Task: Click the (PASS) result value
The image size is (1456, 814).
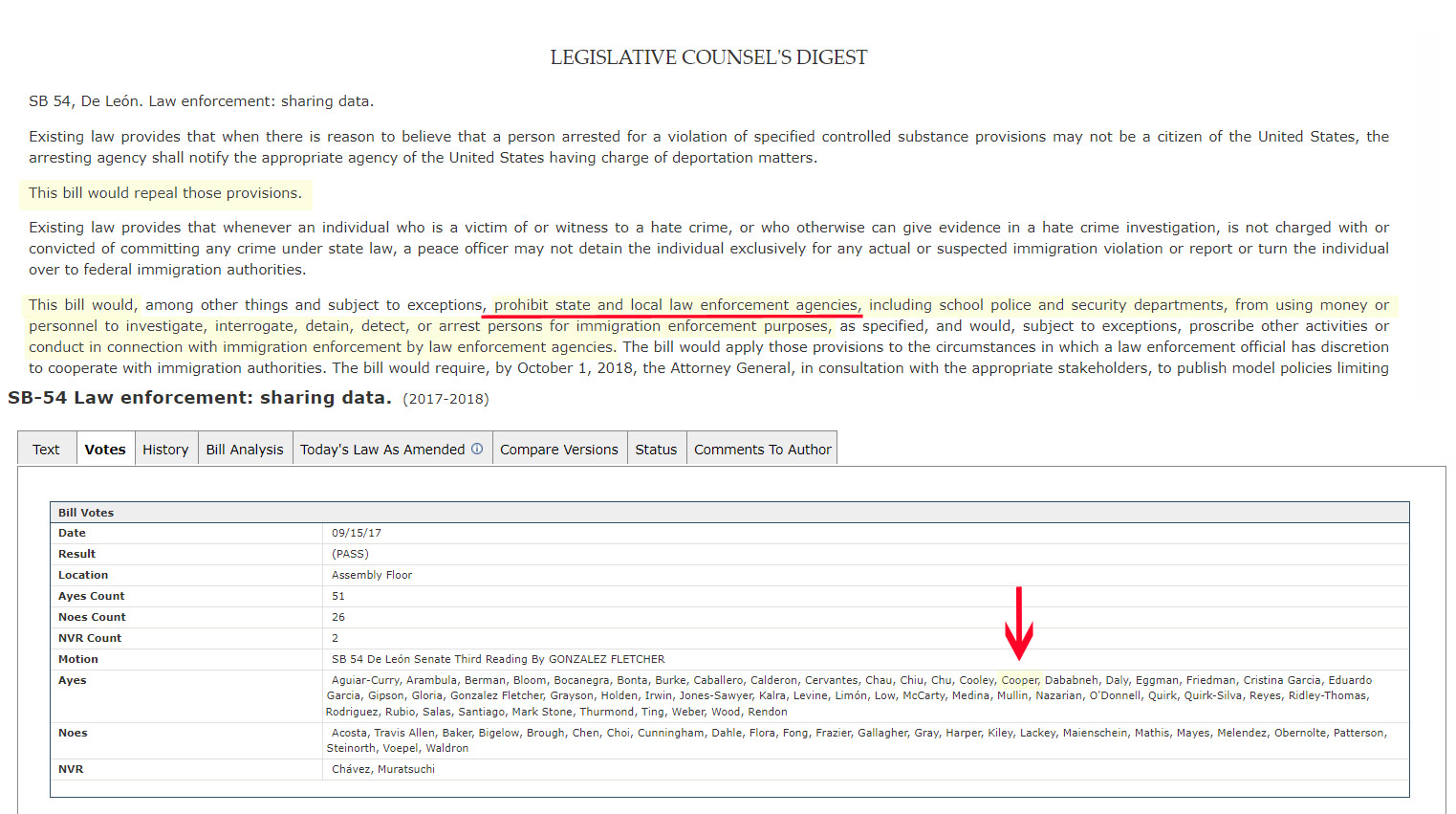Action: pyautogui.click(x=350, y=555)
